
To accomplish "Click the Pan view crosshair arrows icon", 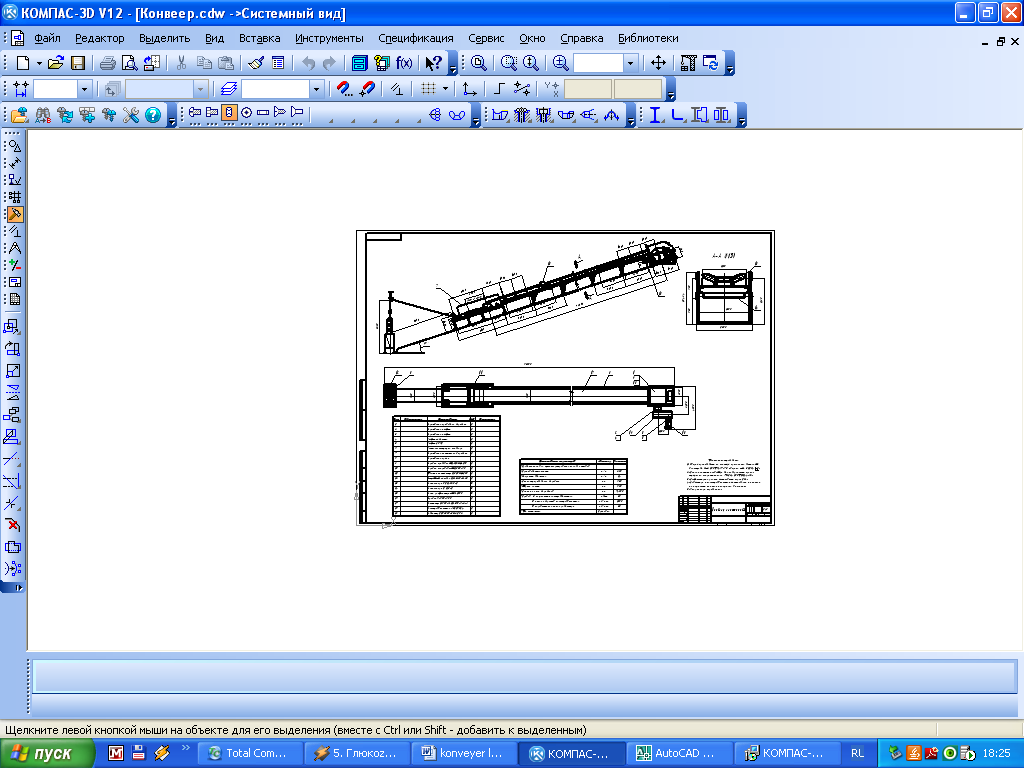I will point(658,63).
